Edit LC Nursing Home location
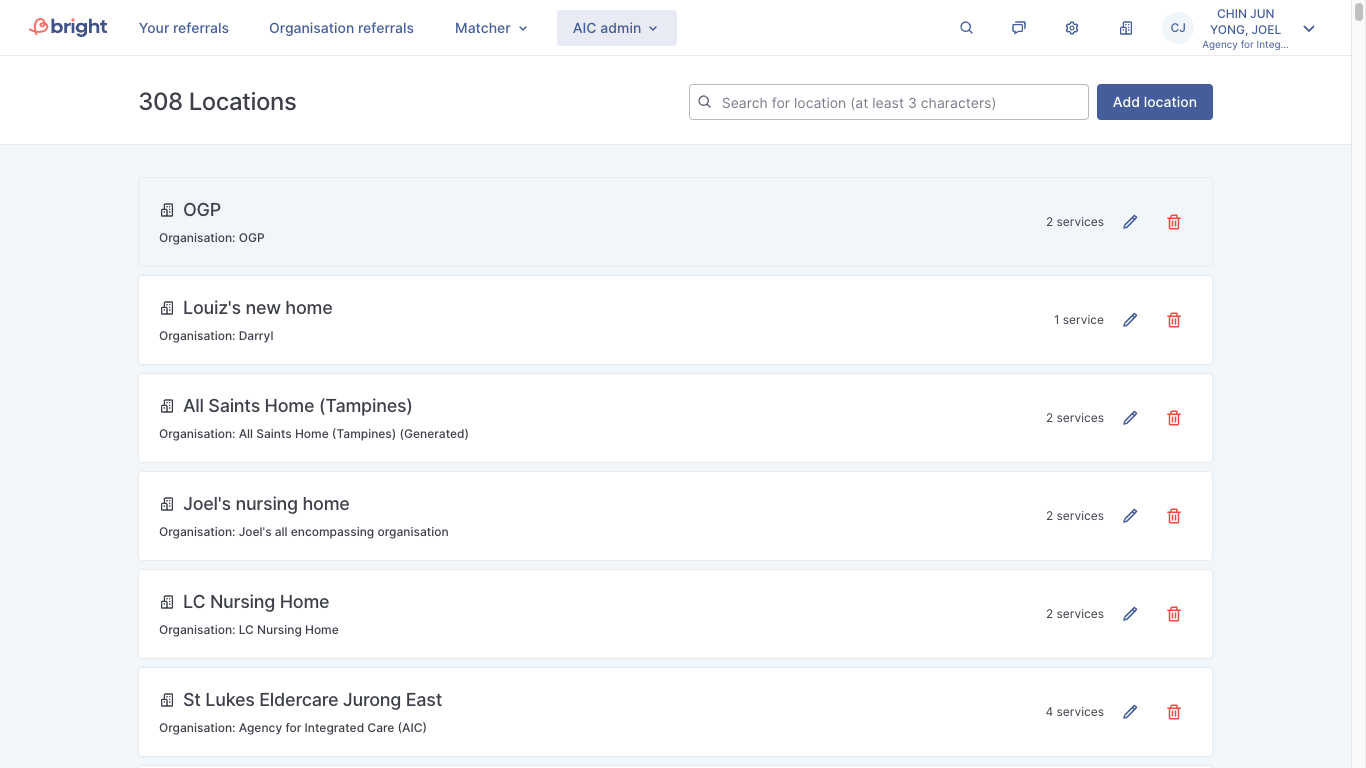1366x768 pixels. pyautogui.click(x=1130, y=614)
